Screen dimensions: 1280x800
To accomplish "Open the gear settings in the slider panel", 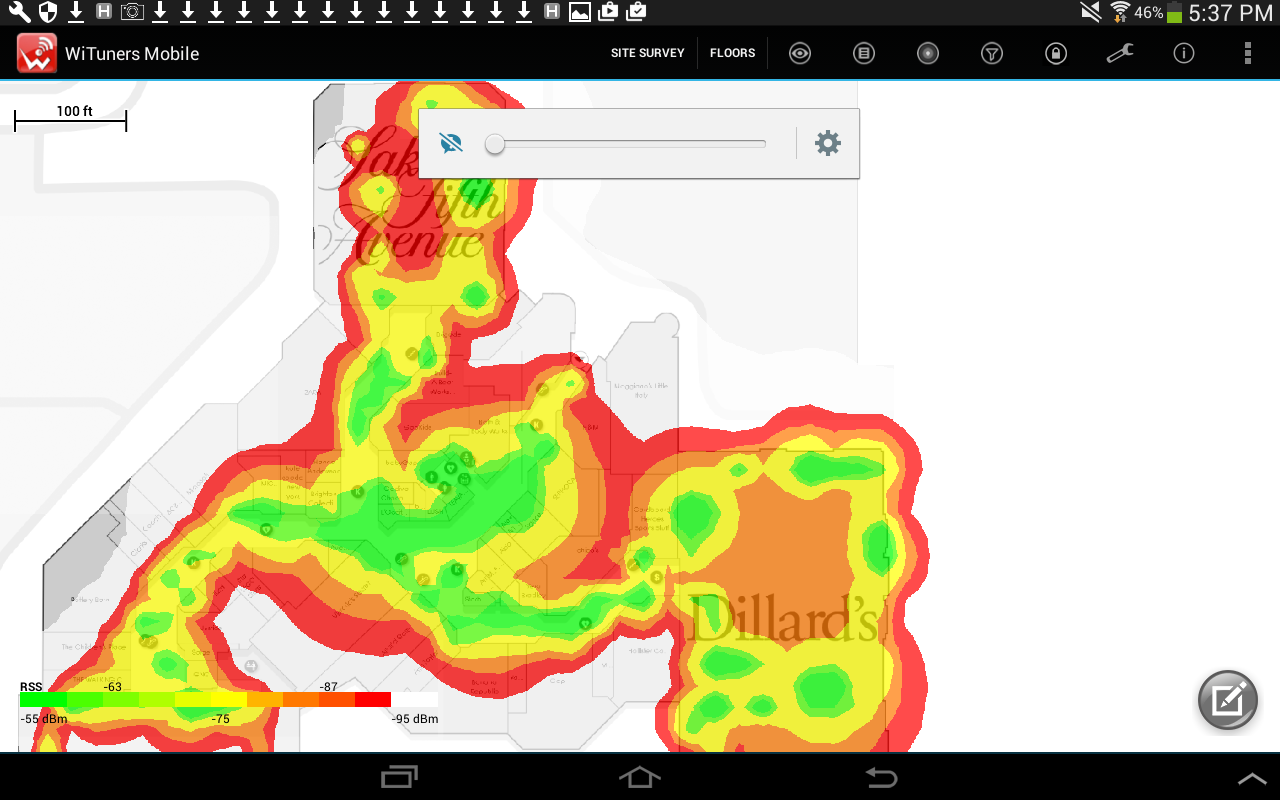I will (828, 143).
